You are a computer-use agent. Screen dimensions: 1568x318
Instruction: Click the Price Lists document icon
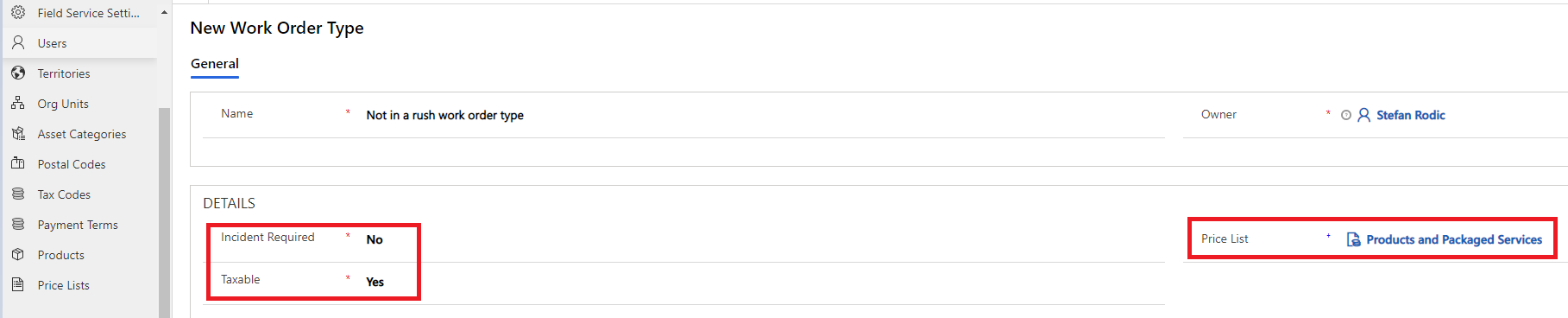pos(17,284)
